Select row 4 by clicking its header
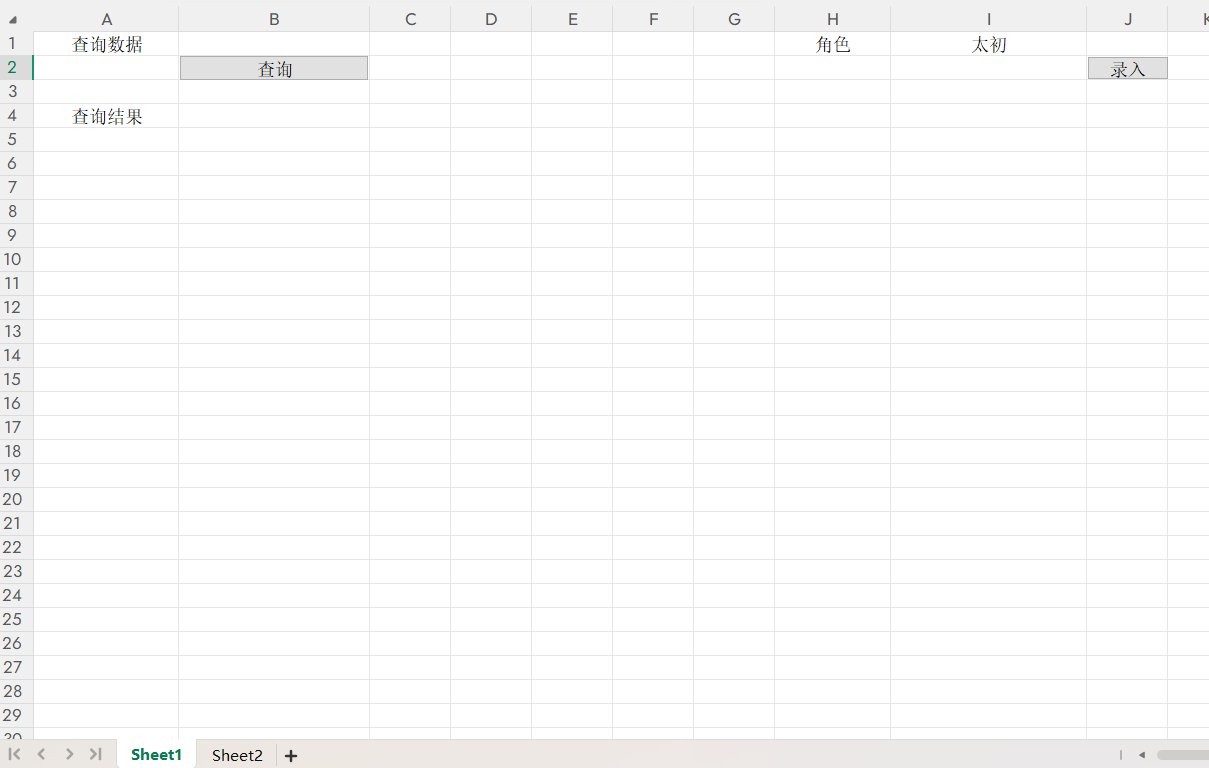 coord(13,115)
